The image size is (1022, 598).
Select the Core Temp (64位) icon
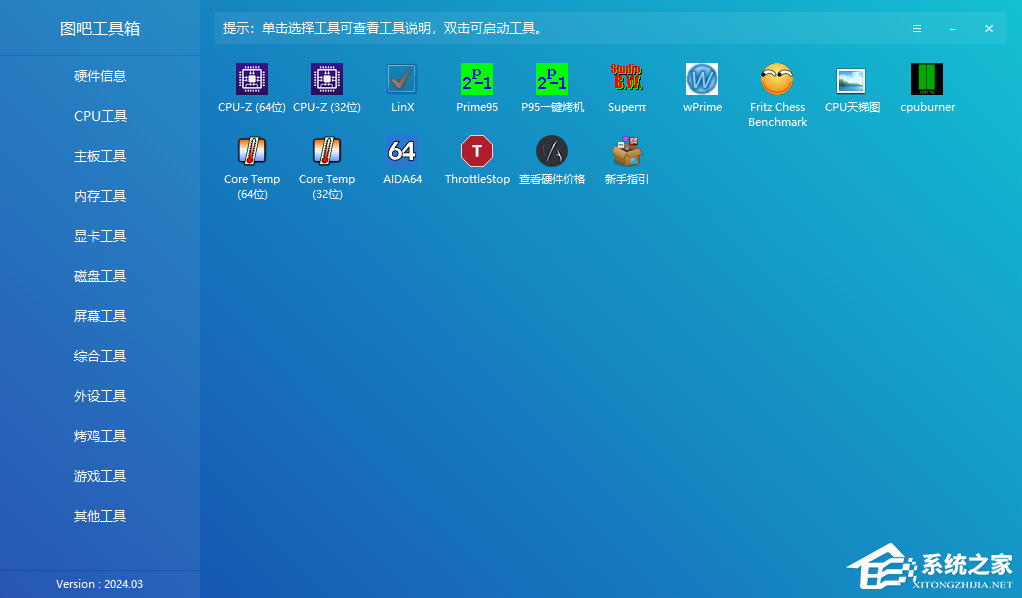coord(252,151)
